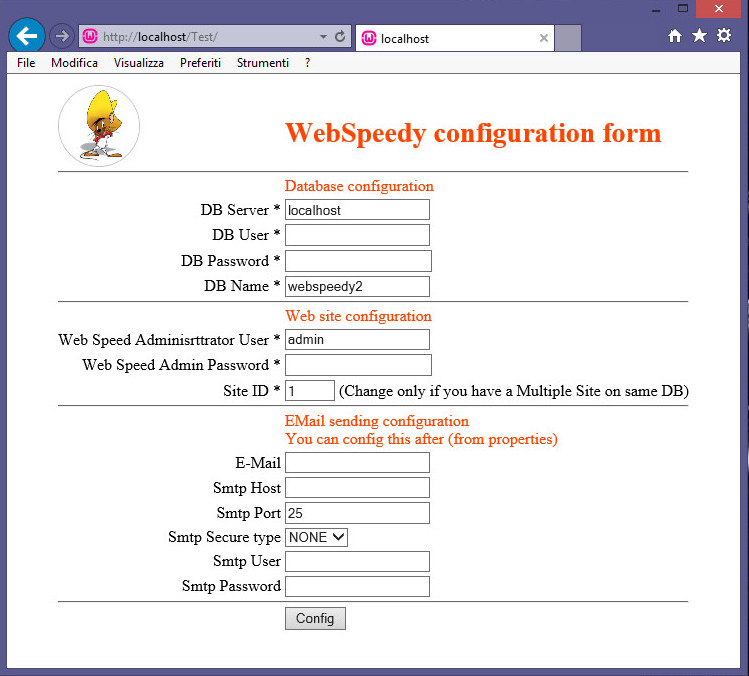Open the Tools gear icon
Viewport: 749px width, 676px height.
click(724, 35)
